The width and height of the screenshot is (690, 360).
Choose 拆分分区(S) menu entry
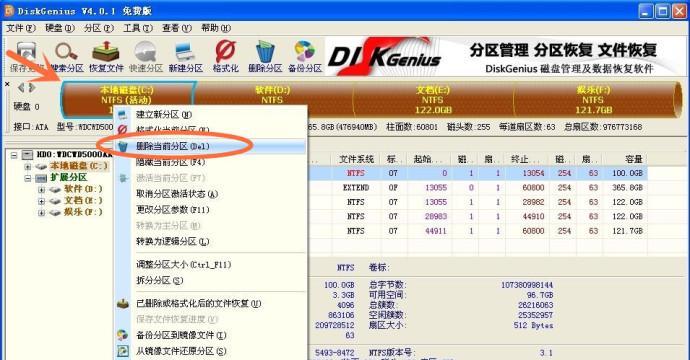pyautogui.click(x=210, y=280)
